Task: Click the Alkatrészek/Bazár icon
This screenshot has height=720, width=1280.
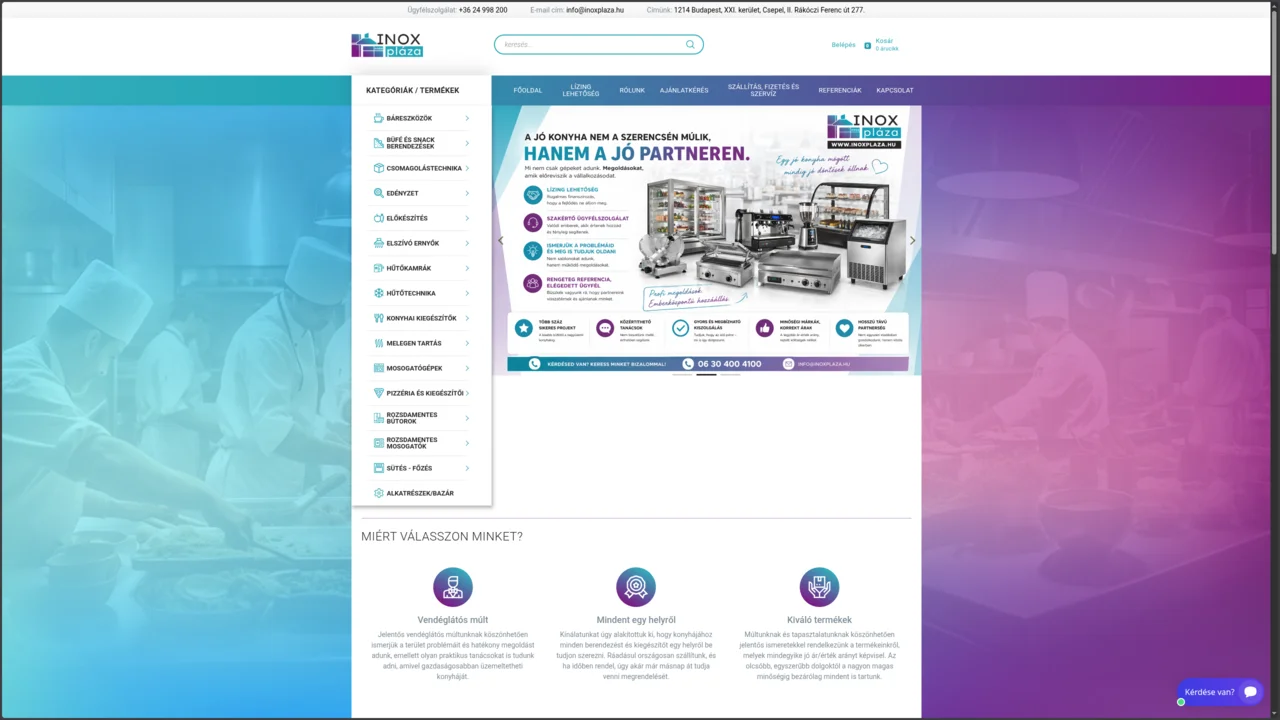Action: tap(378, 493)
